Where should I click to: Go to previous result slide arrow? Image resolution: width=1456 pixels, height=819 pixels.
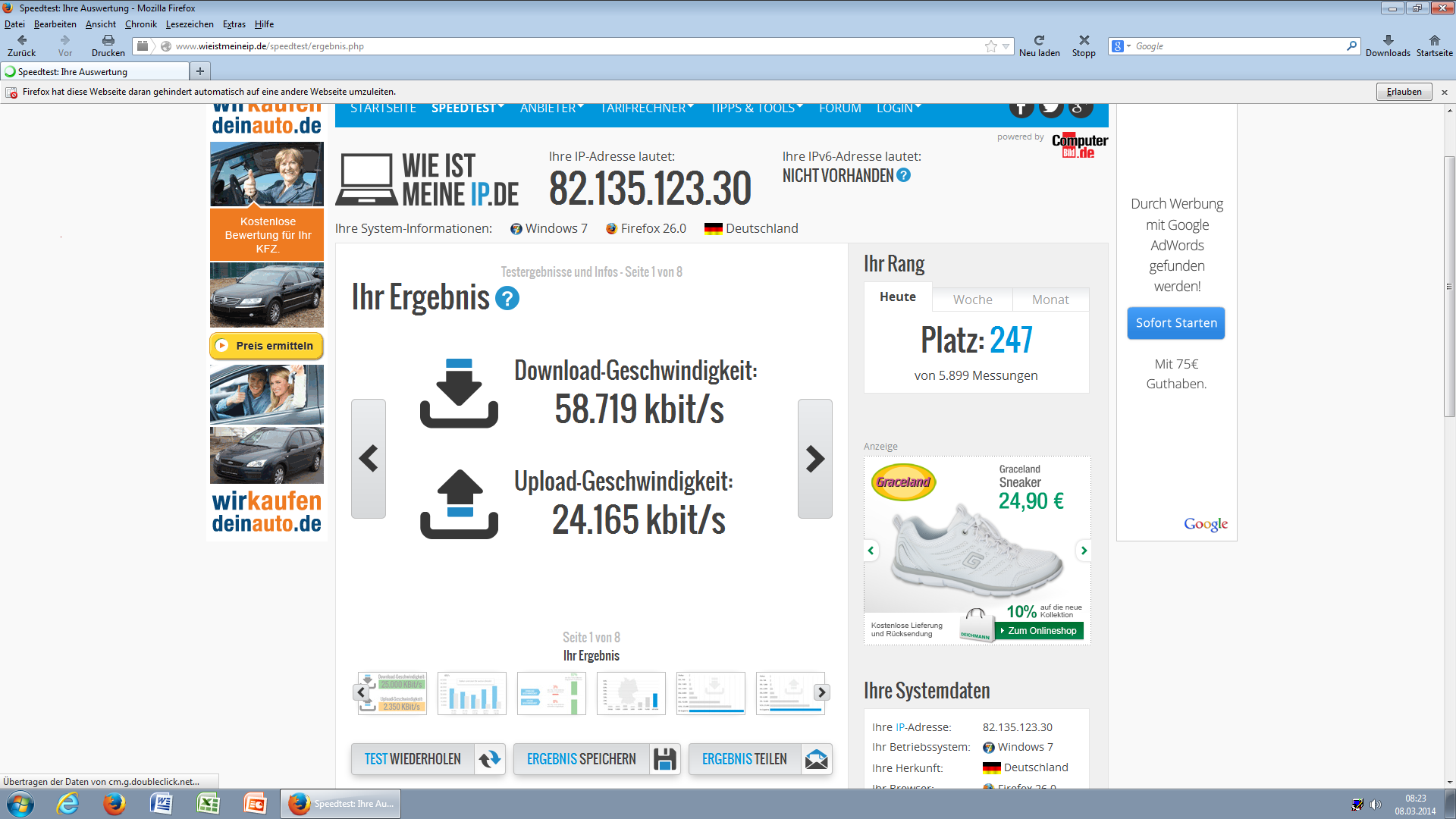pos(369,459)
